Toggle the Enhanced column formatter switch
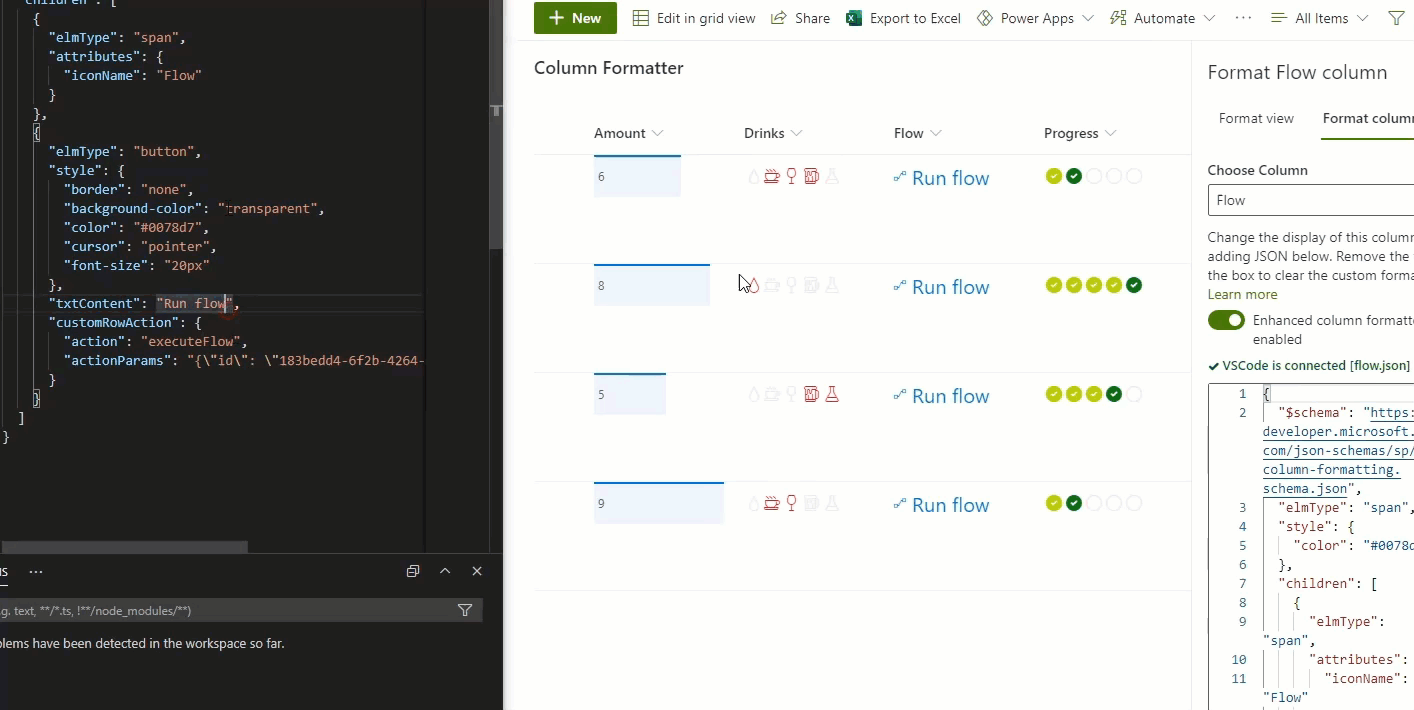The image size is (1414, 710). [x=1226, y=321]
